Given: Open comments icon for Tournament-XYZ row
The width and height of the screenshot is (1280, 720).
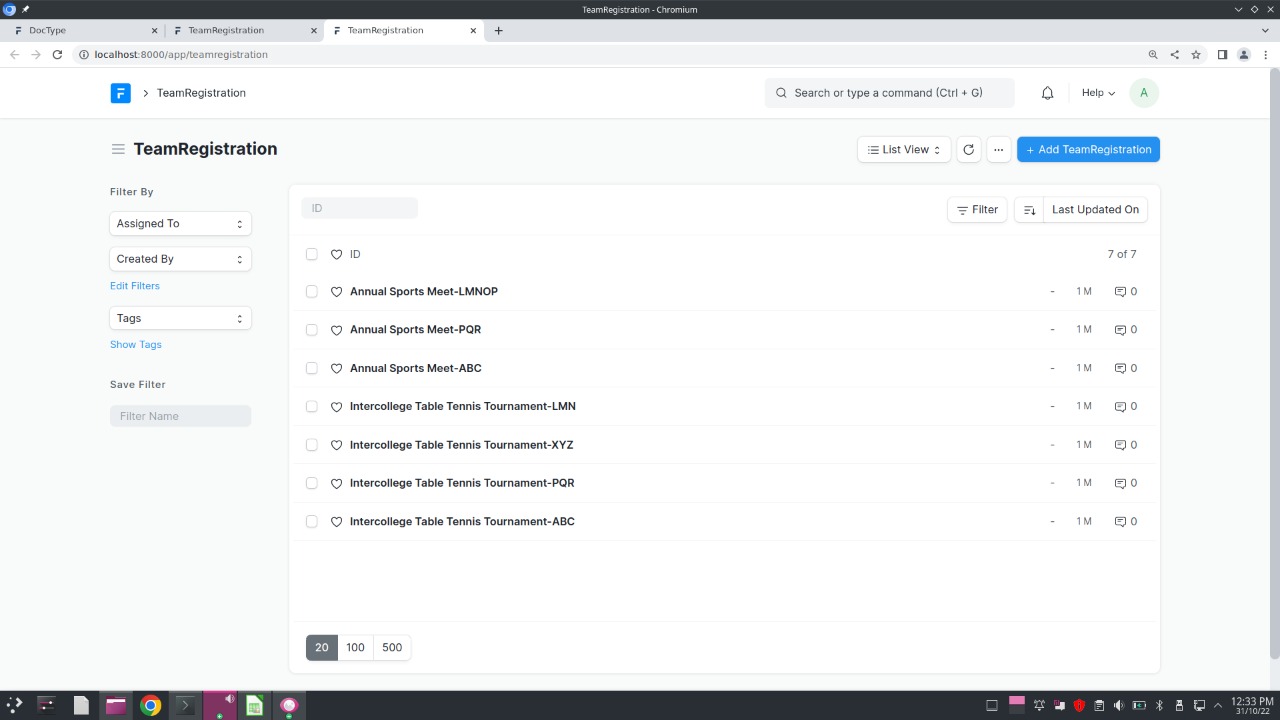Looking at the screenshot, I should [x=1120, y=445].
